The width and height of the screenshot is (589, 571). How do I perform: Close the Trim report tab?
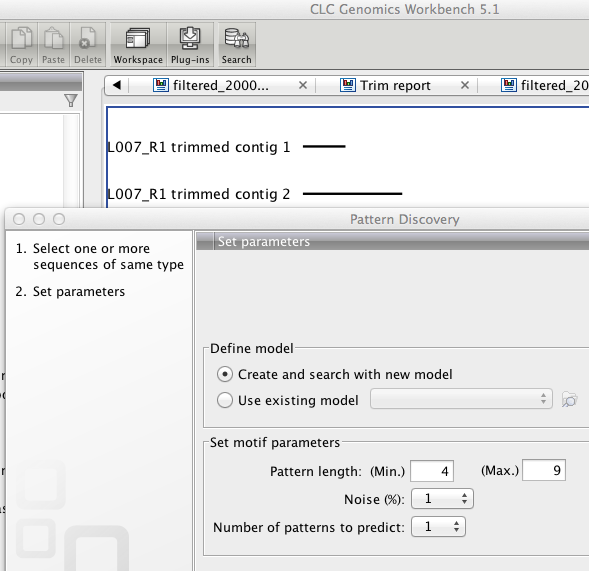tap(465, 86)
